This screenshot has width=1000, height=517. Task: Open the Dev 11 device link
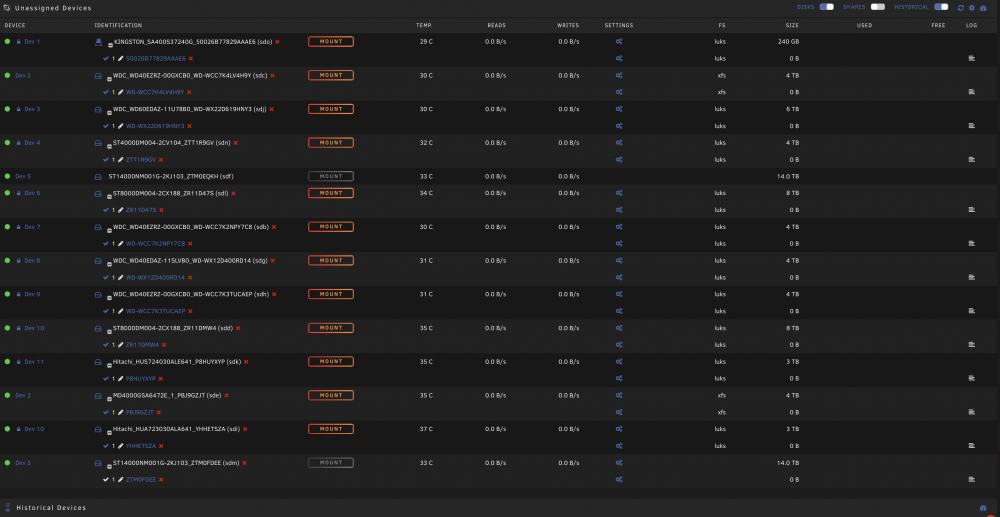pyautogui.click(x=34, y=361)
